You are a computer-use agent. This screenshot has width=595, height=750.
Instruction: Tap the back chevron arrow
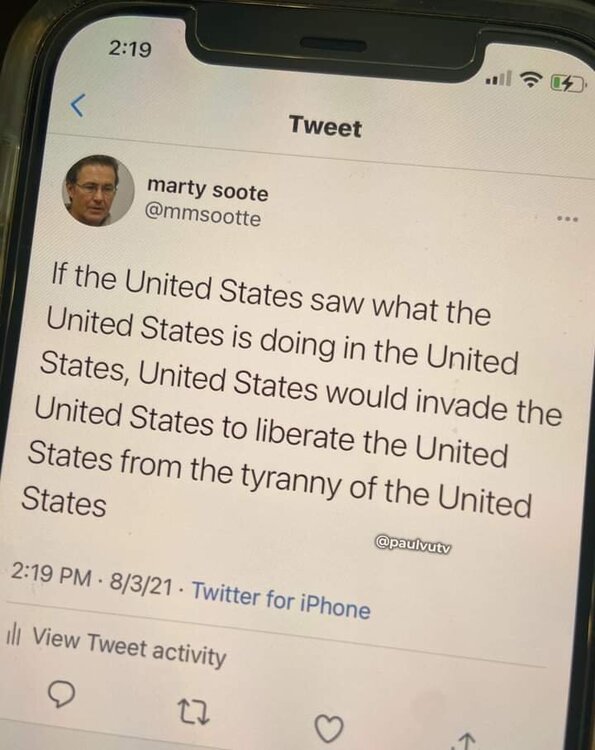click(x=78, y=105)
